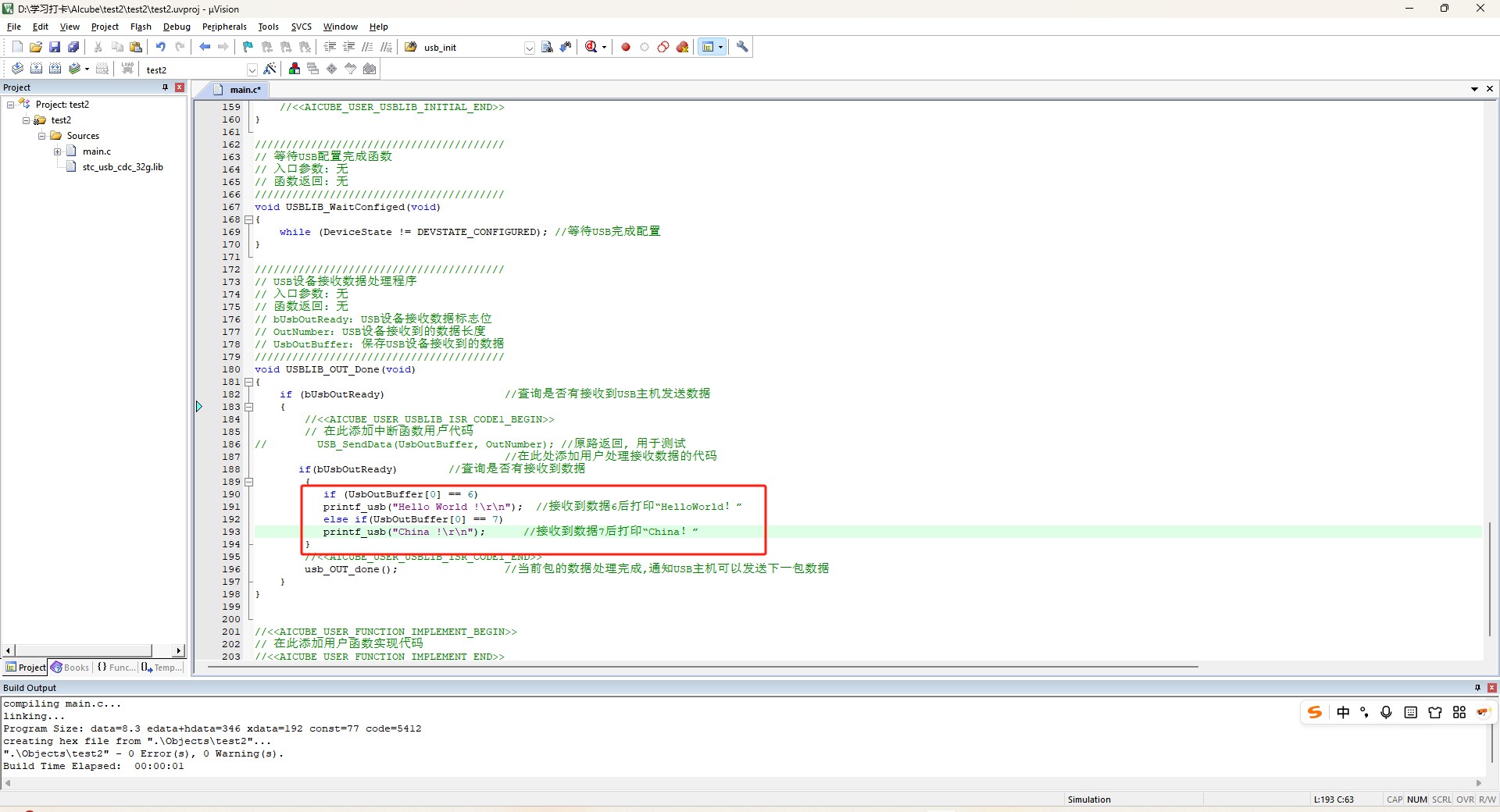Comment the selected code lines

[367, 47]
